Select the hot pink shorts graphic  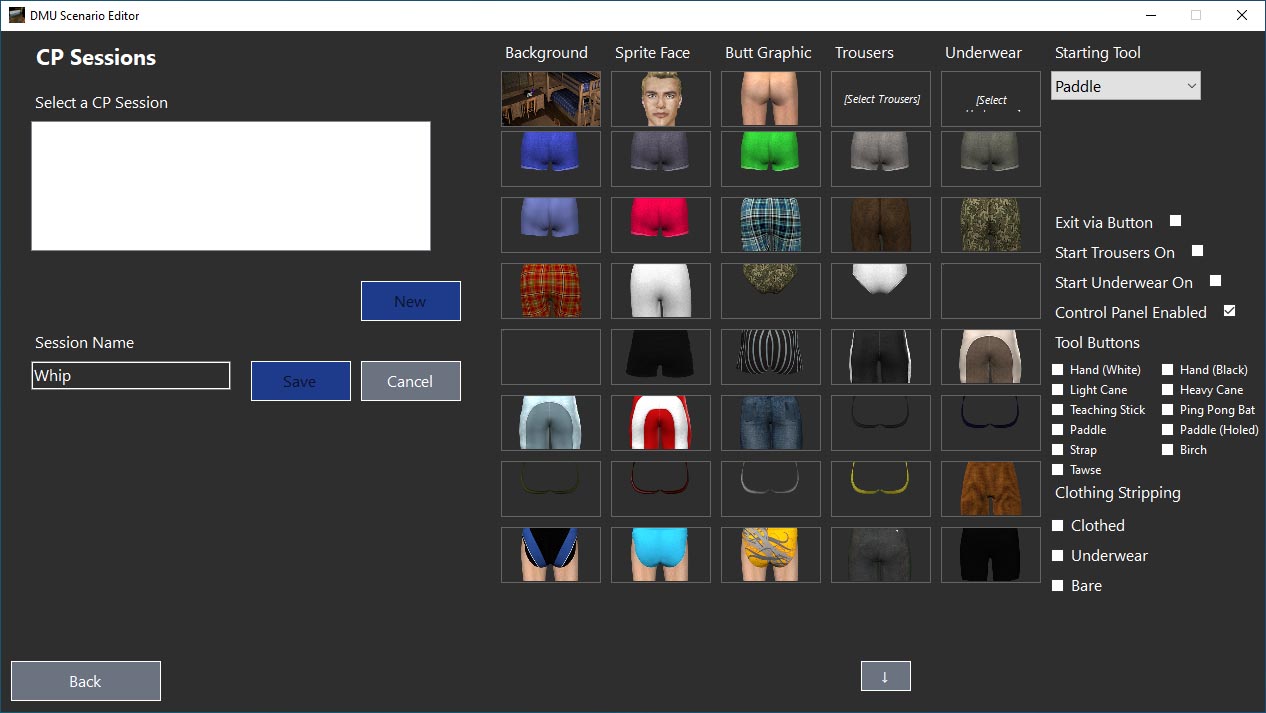(661, 224)
